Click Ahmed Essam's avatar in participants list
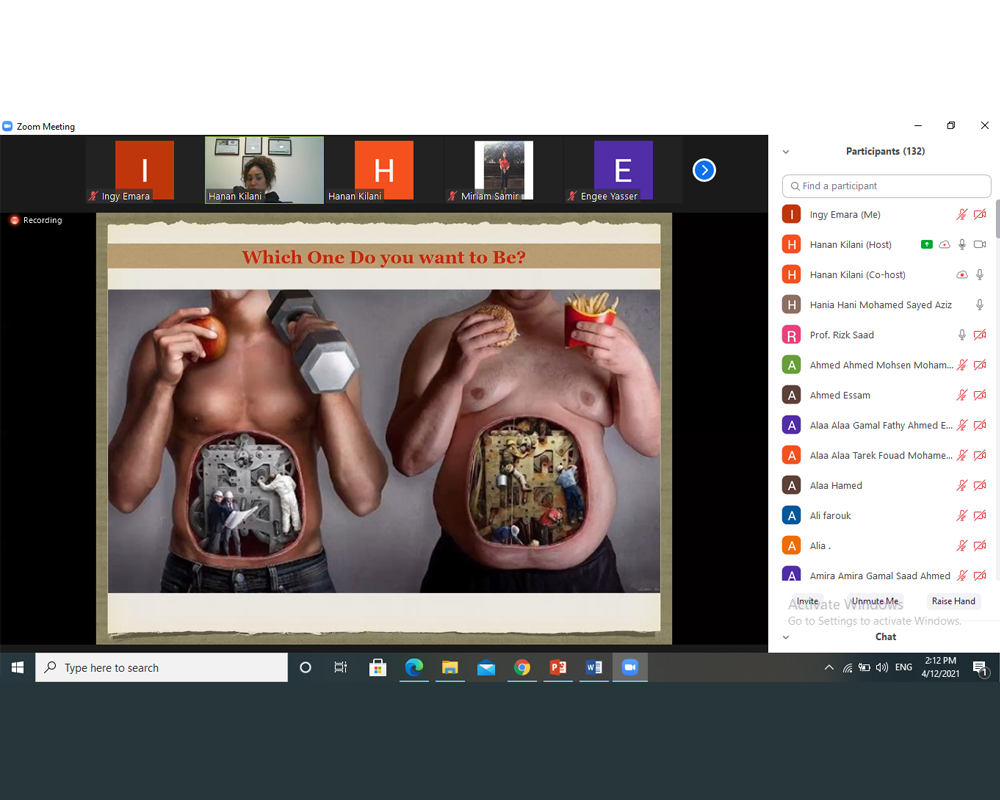The image size is (1000, 800). (792, 395)
